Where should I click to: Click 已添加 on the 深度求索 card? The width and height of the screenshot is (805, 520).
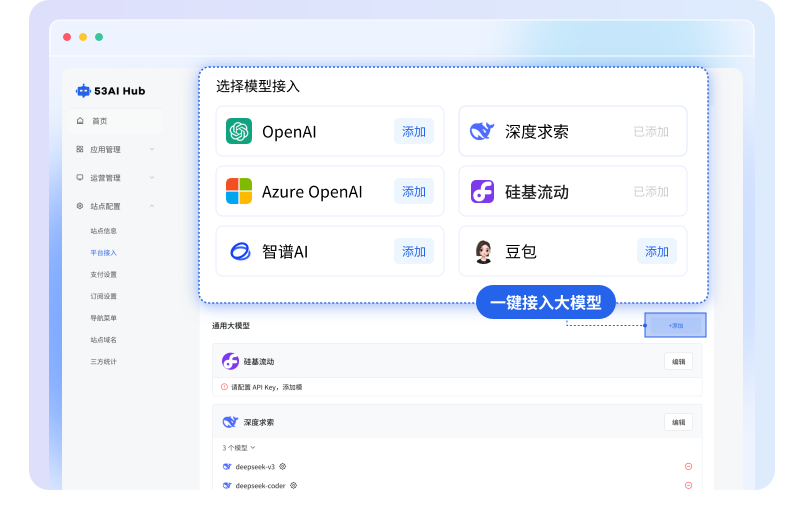[651, 132]
